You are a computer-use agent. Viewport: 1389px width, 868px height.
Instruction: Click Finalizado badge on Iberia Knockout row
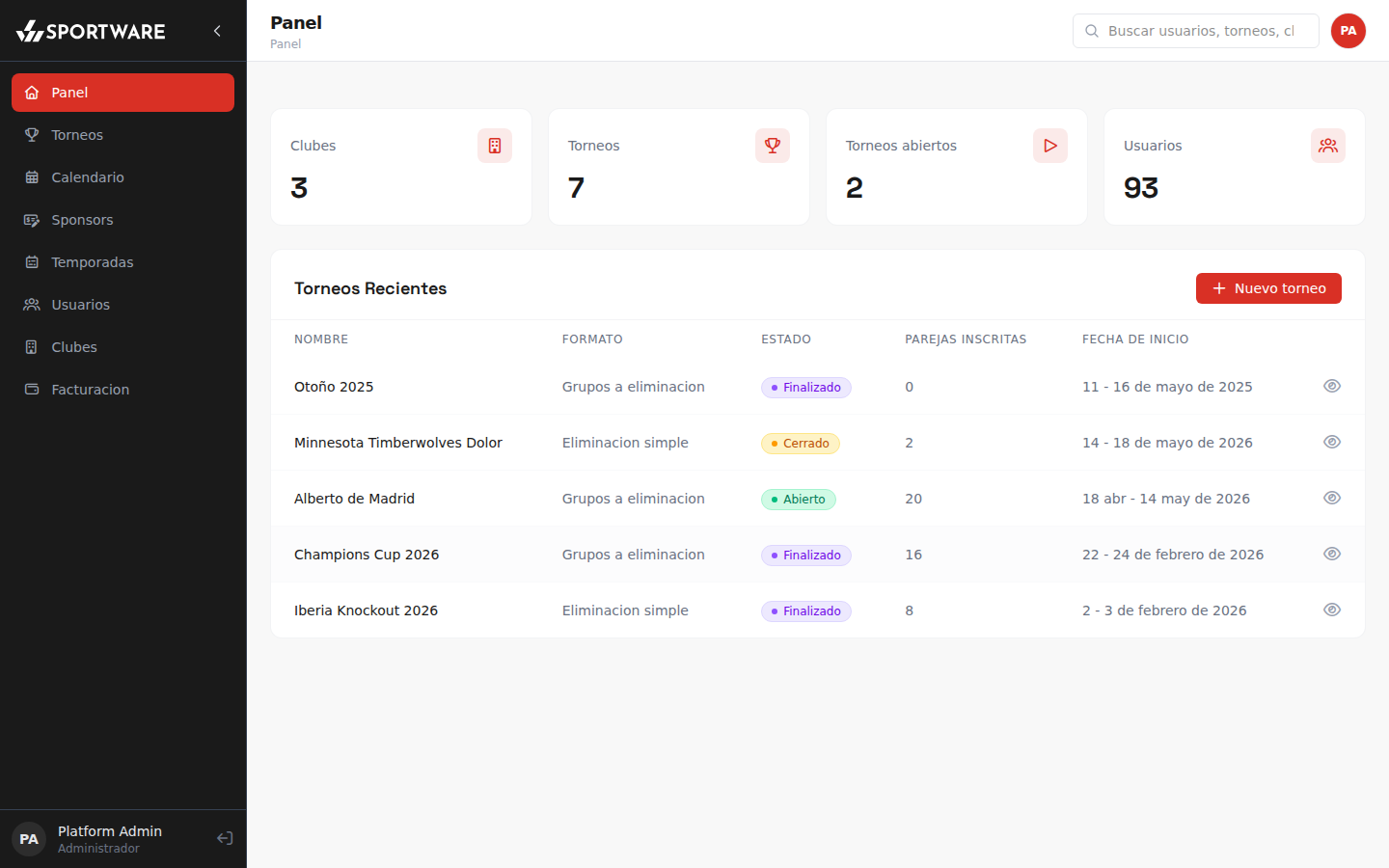tap(806, 611)
